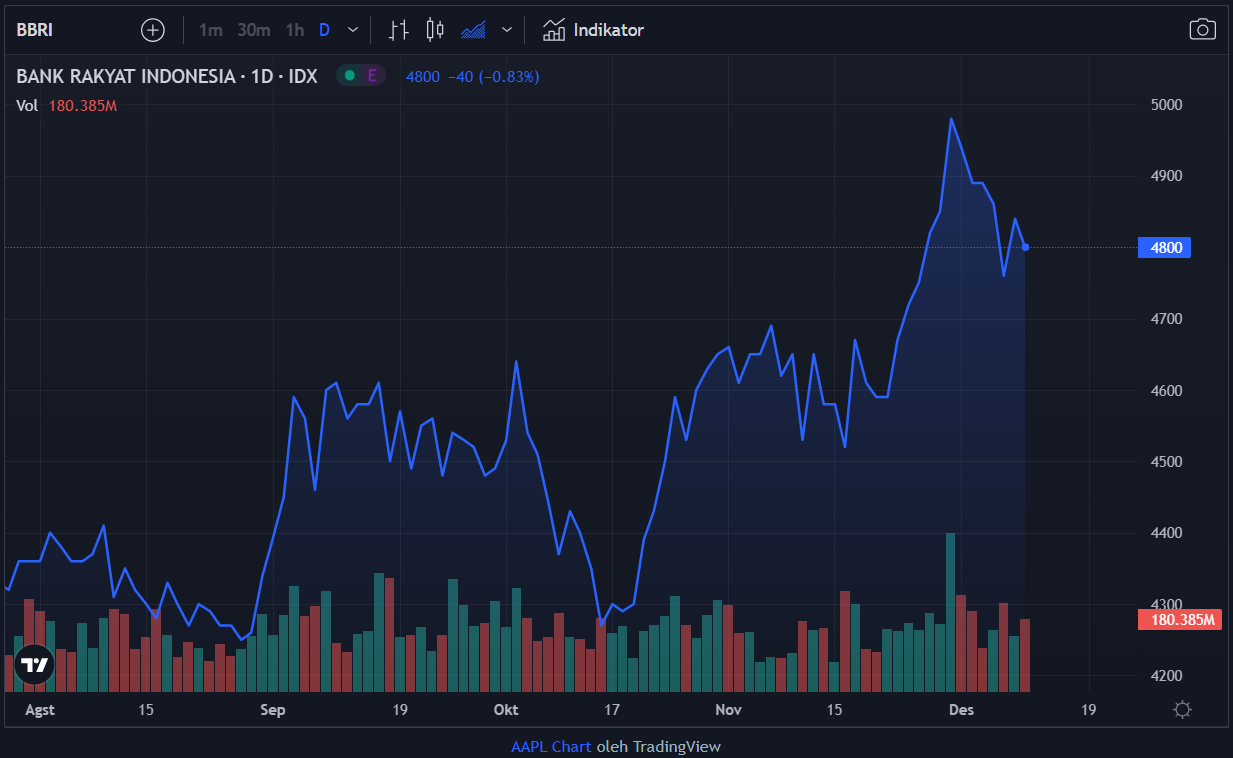The height and width of the screenshot is (758, 1233).
Task: Click the 4800 −40 (−0.83%) price legend
Action: pos(472,76)
